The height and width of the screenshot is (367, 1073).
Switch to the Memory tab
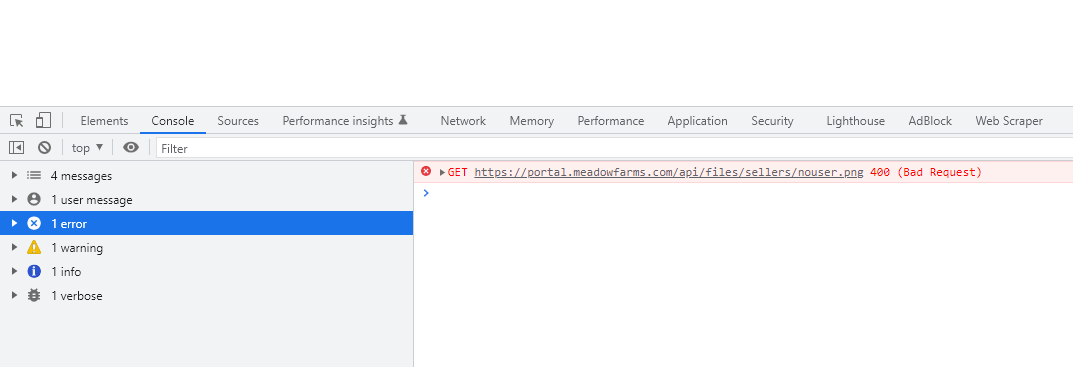[532, 121]
